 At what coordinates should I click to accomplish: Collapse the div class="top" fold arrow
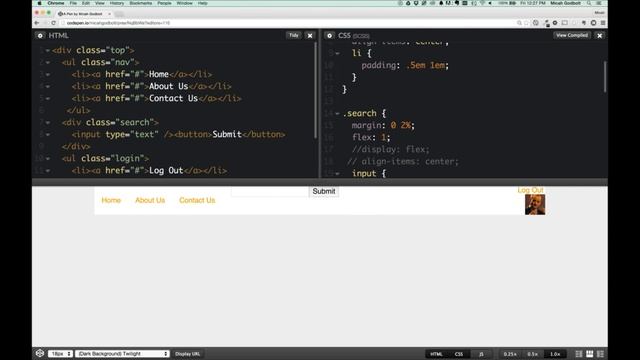pyautogui.click(x=48, y=51)
